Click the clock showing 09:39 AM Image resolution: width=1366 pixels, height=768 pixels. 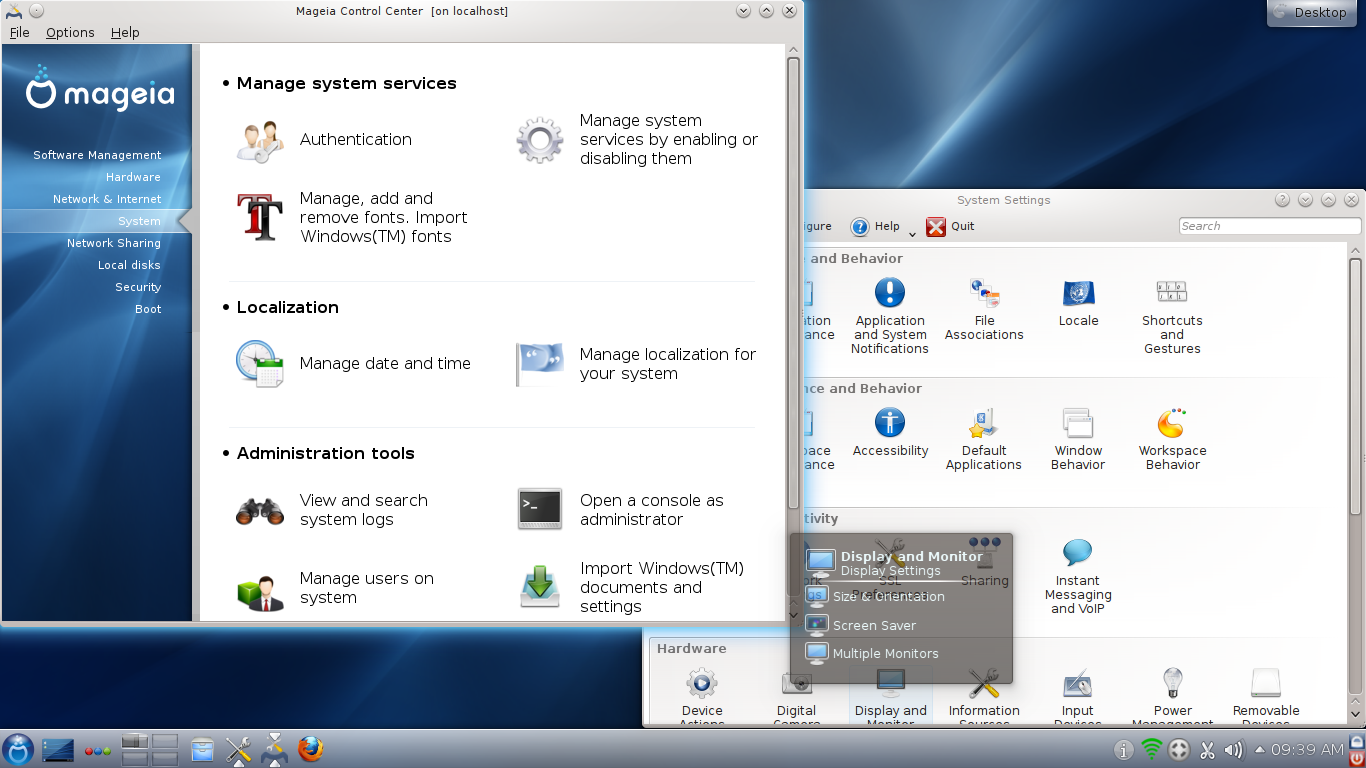tap(1307, 749)
